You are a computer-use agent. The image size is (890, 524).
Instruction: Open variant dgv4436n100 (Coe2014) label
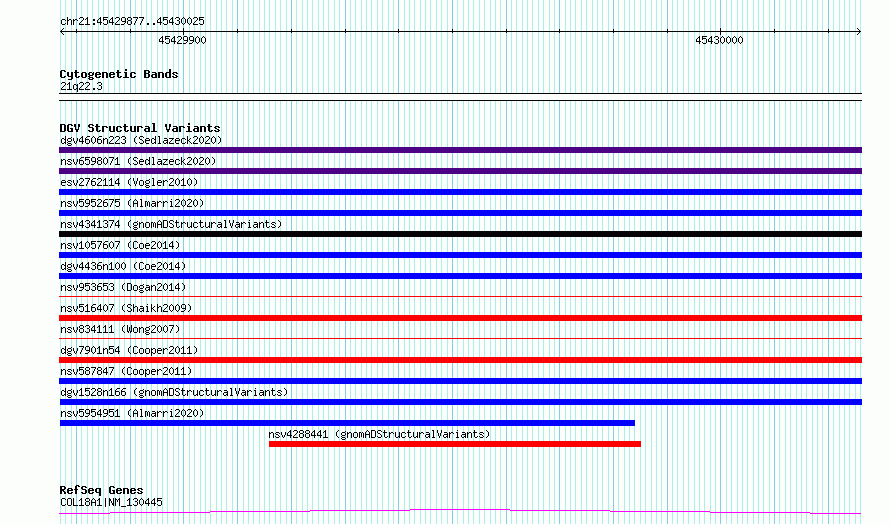click(x=123, y=266)
